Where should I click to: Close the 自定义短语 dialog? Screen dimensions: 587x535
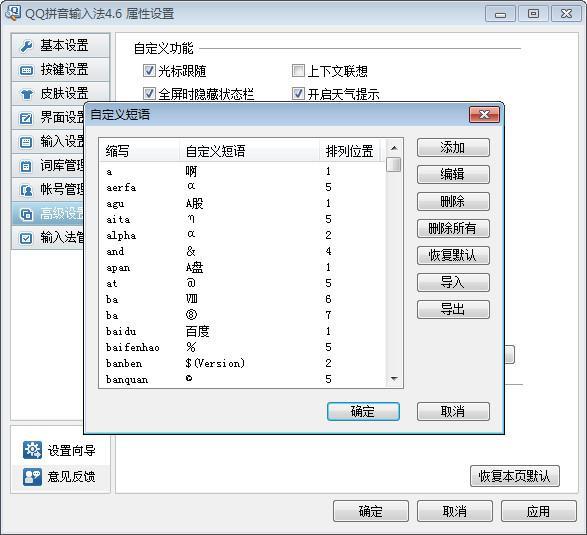coord(484,115)
